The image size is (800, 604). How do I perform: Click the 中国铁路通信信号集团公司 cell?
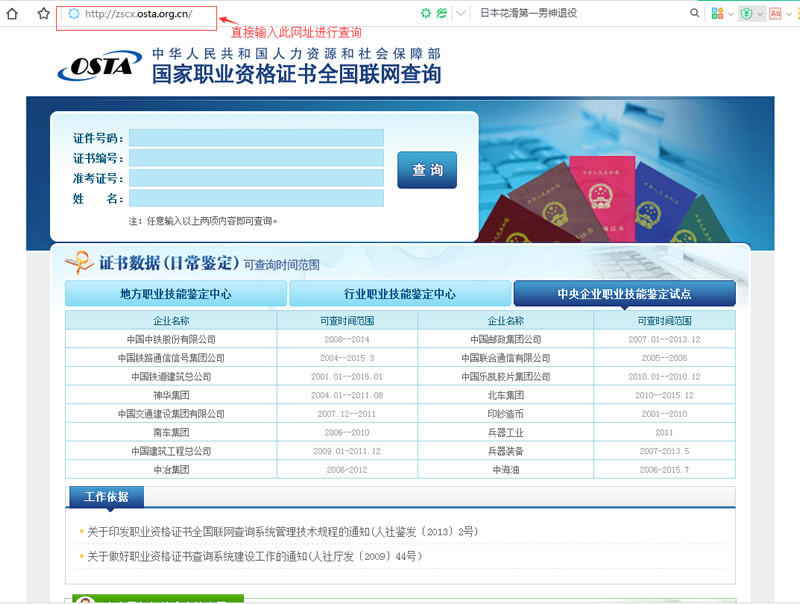(x=171, y=358)
